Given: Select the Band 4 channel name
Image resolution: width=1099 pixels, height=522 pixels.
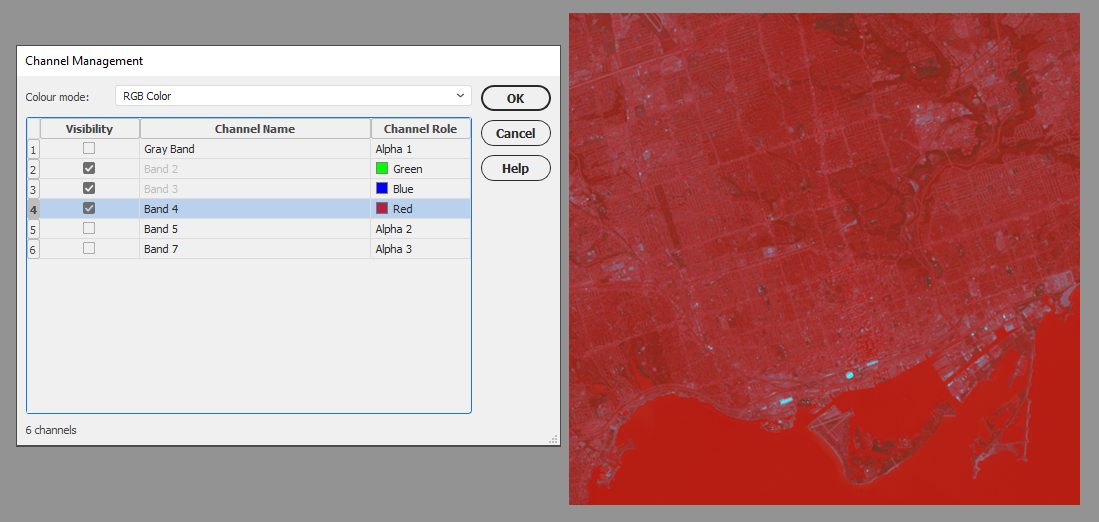Looking at the screenshot, I should (161, 209).
